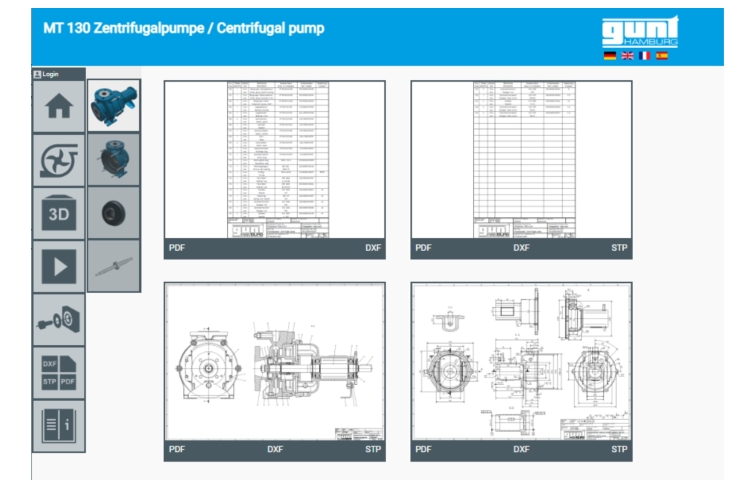This screenshot has height=488, width=755.
Task: Download PDF of first parts list
Action: point(177,248)
